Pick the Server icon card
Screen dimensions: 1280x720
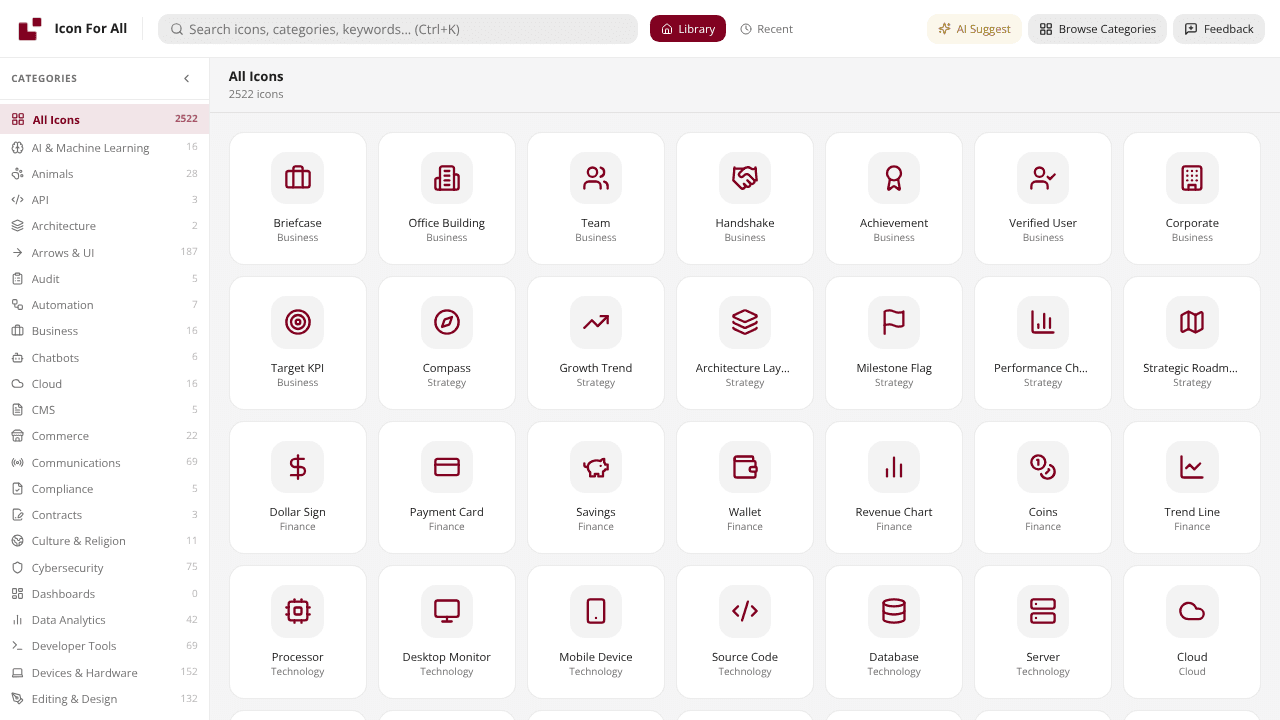1043,632
